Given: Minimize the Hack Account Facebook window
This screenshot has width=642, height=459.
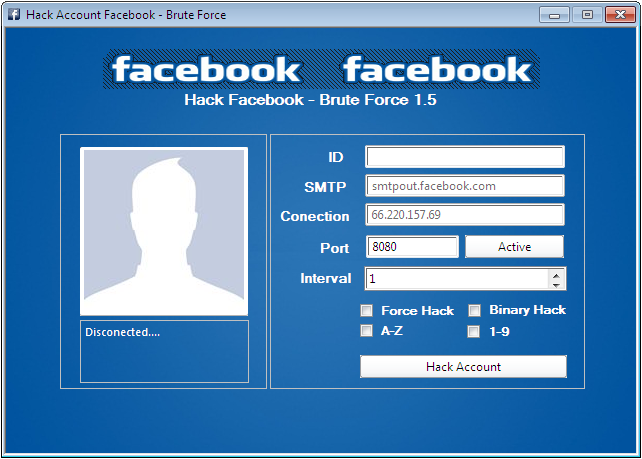Looking at the screenshot, I should pos(554,15).
